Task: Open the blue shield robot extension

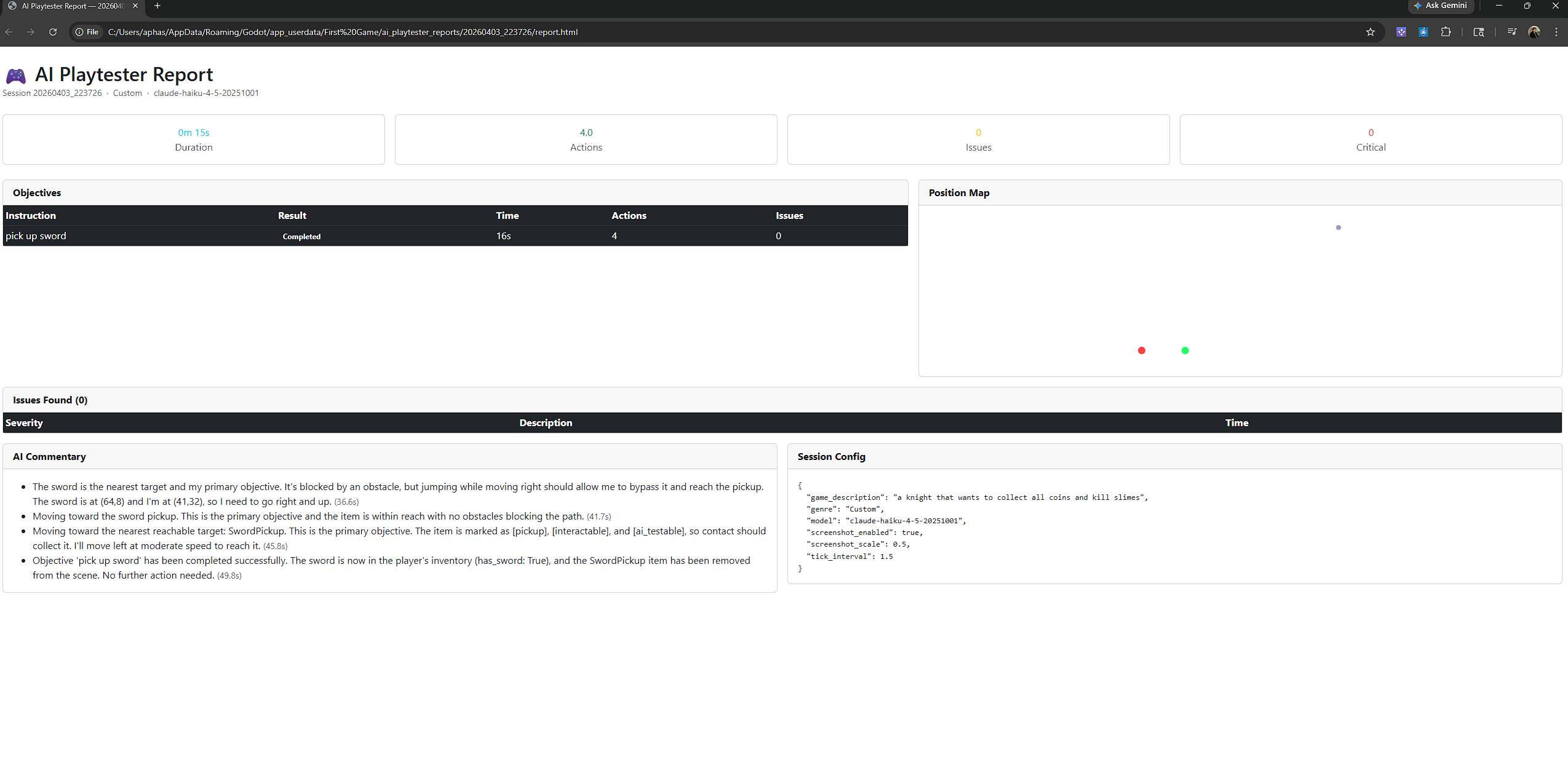Action: click(1423, 32)
